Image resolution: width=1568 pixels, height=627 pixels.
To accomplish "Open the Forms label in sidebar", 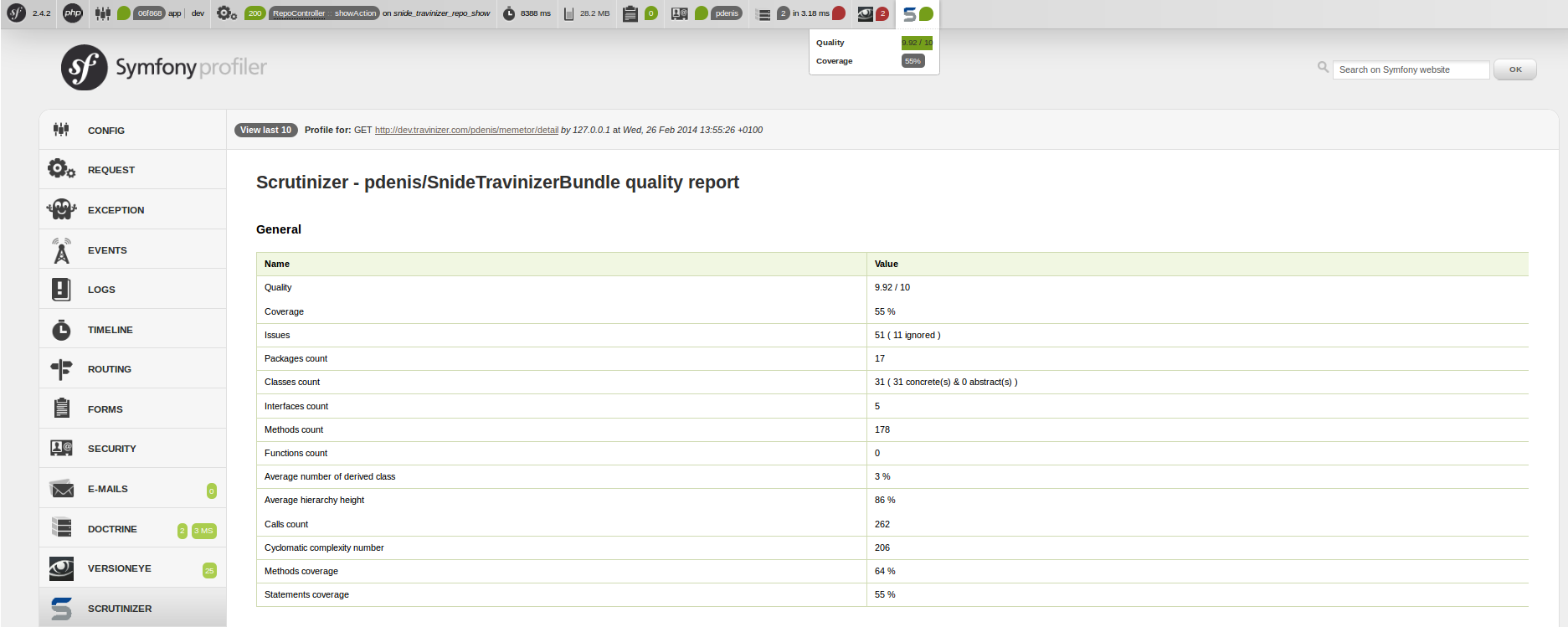I will click(x=105, y=409).
